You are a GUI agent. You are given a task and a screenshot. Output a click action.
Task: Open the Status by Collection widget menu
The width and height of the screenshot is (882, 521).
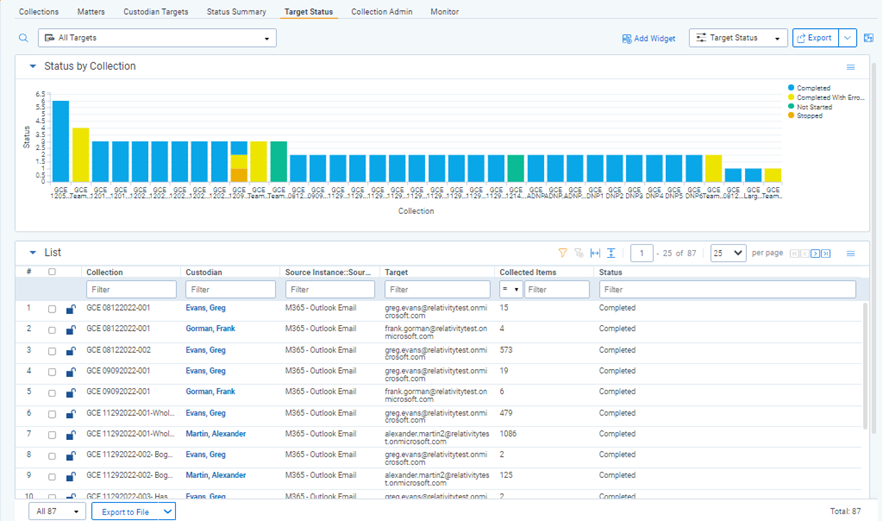(x=850, y=67)
